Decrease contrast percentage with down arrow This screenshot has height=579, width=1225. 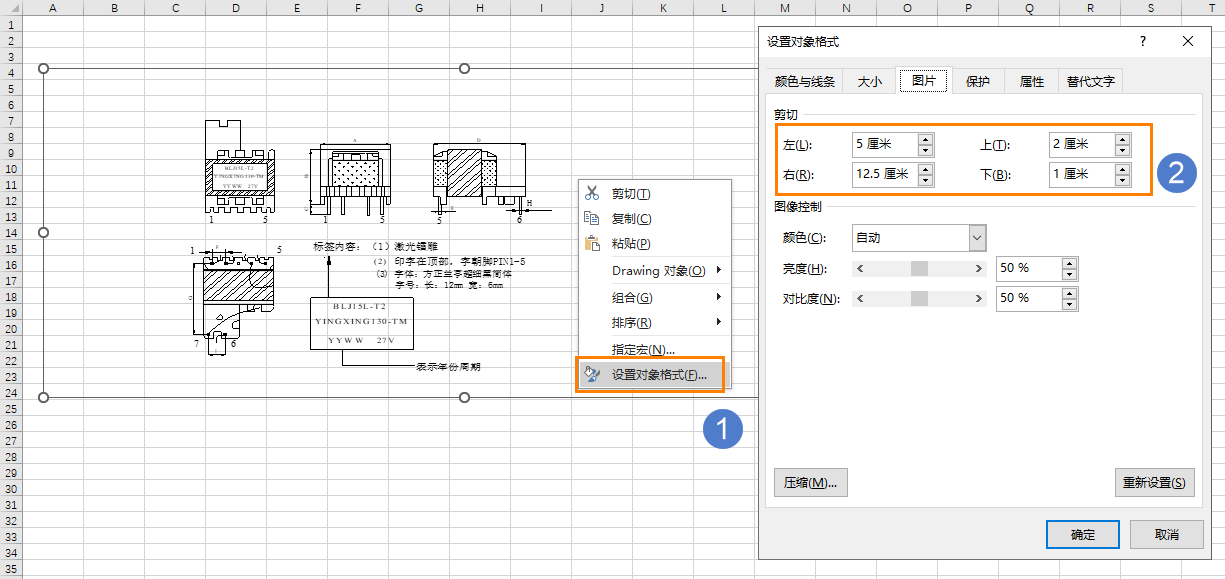1070,304
